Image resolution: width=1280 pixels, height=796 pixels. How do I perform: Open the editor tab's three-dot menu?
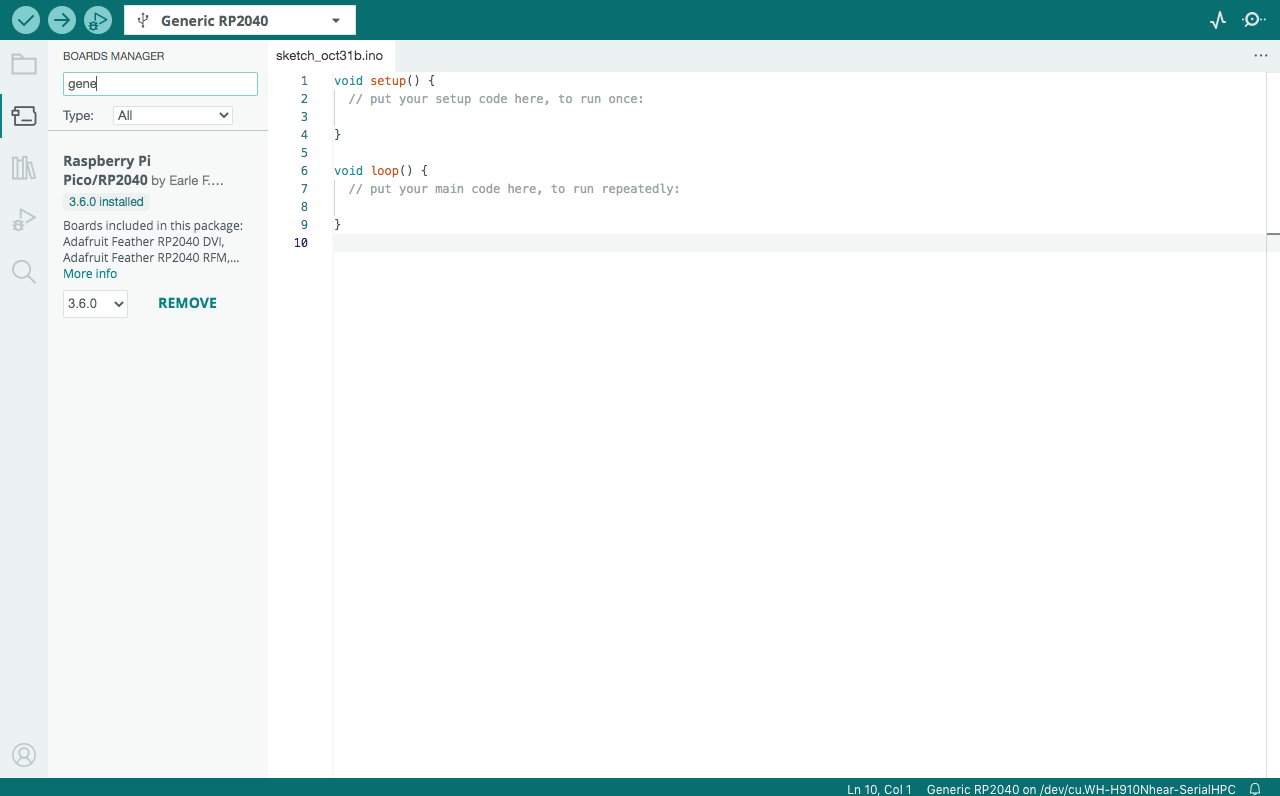(1261, 56)
